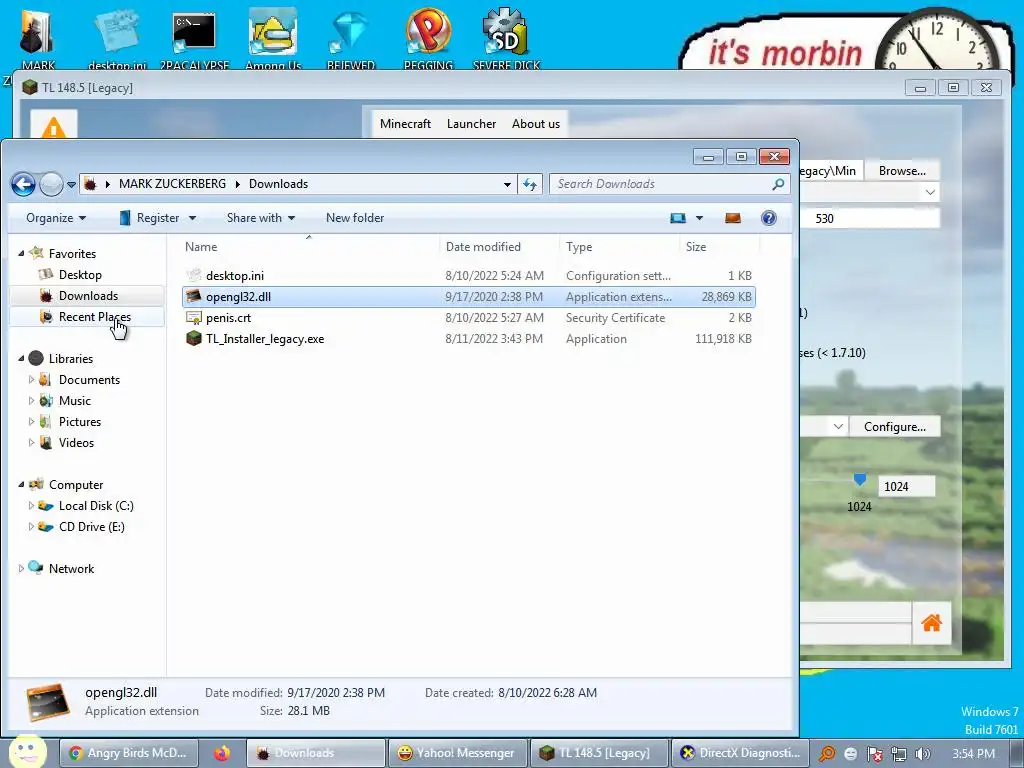Click the Explorer help question mark icon

tap(769, 218)
